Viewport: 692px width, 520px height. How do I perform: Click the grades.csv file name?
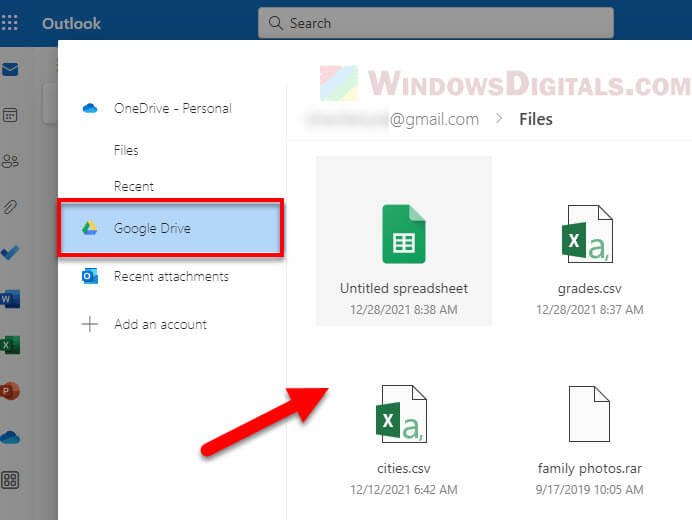pos(590,289)
